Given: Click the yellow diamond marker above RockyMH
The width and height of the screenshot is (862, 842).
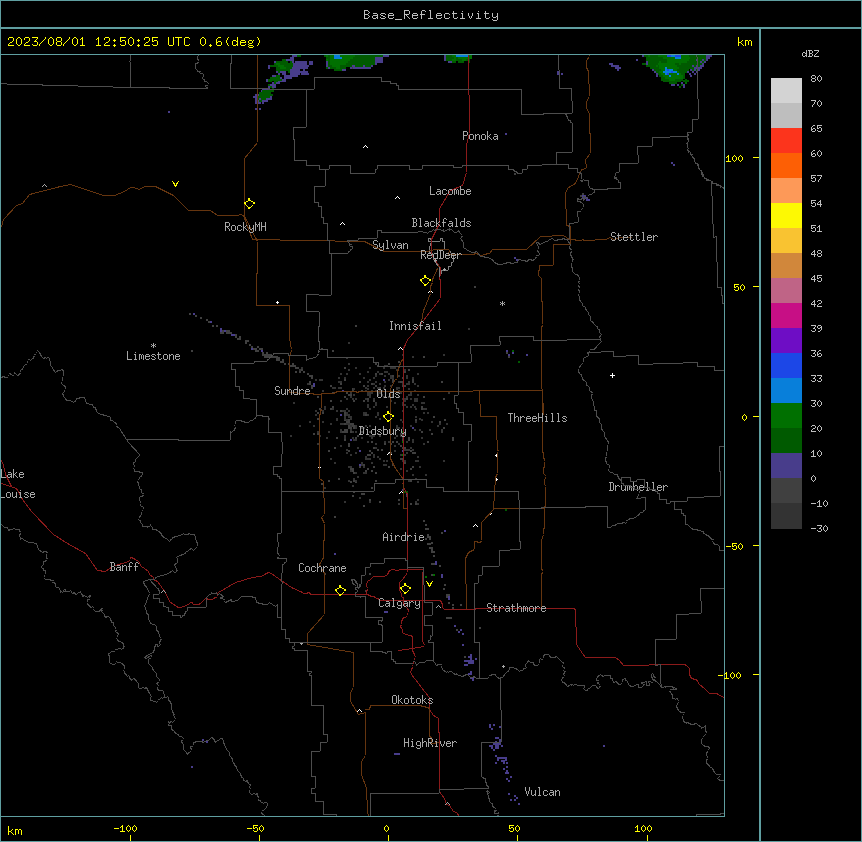Looking at the screenshot, I should click(249, 204).
